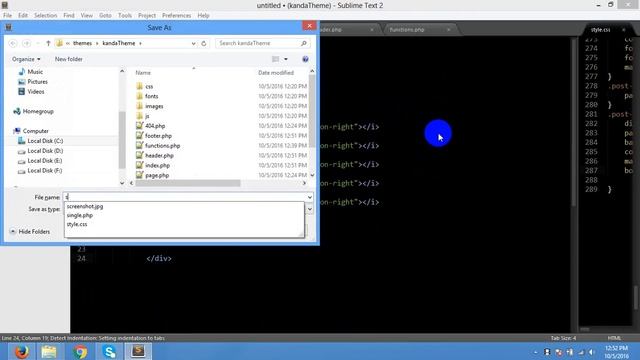The width and height of the screenshot is (640, 360).
Task: Click the themes breadcrumb
Action: [x=82, y=43]
